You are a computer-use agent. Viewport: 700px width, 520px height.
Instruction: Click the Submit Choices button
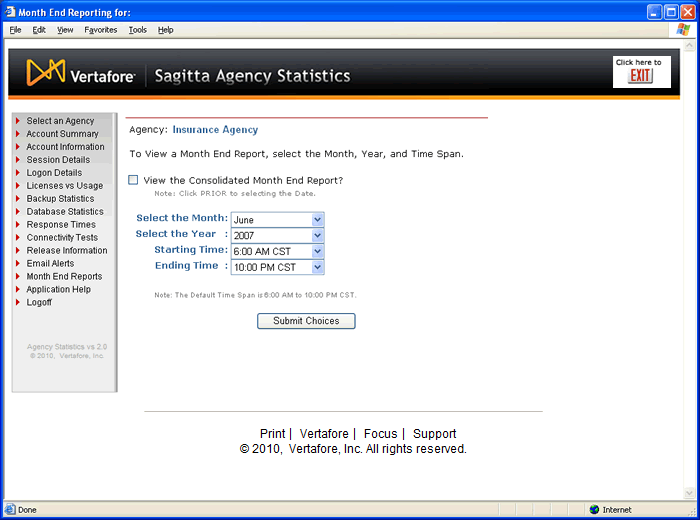coord(306,321)
